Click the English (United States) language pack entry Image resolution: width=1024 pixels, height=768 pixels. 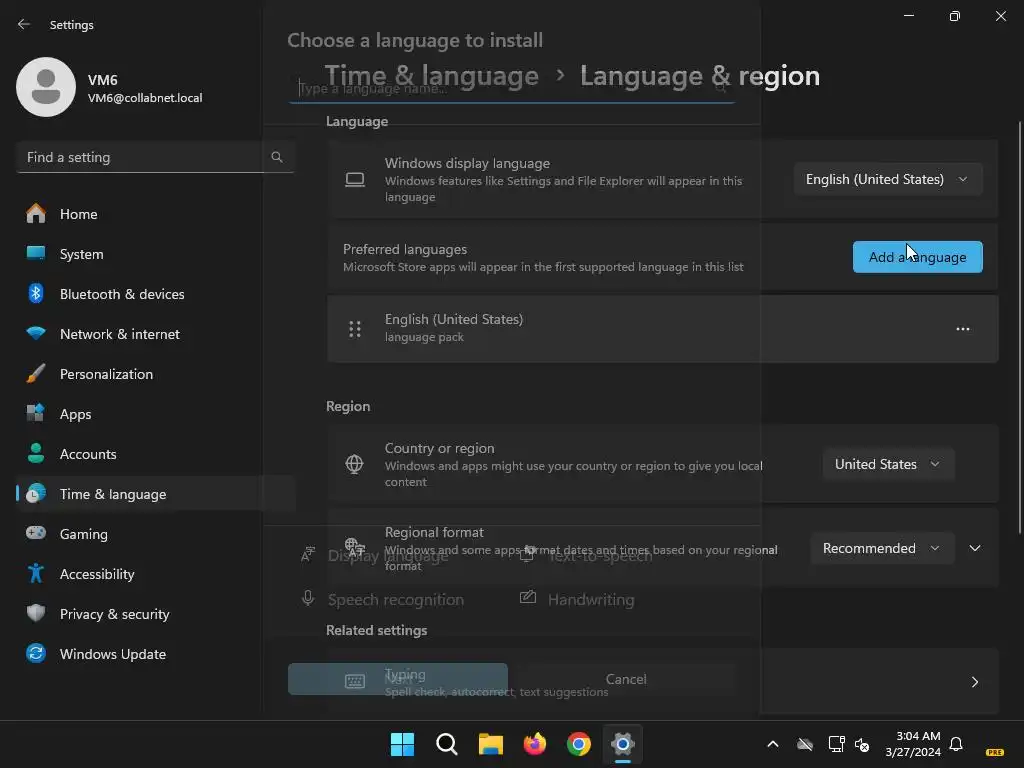[663, 328]
